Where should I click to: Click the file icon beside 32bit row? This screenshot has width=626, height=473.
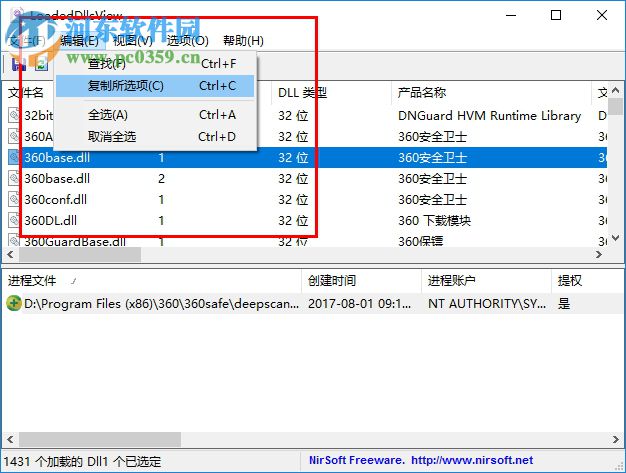pyautogui.click(x=14, y=115)
